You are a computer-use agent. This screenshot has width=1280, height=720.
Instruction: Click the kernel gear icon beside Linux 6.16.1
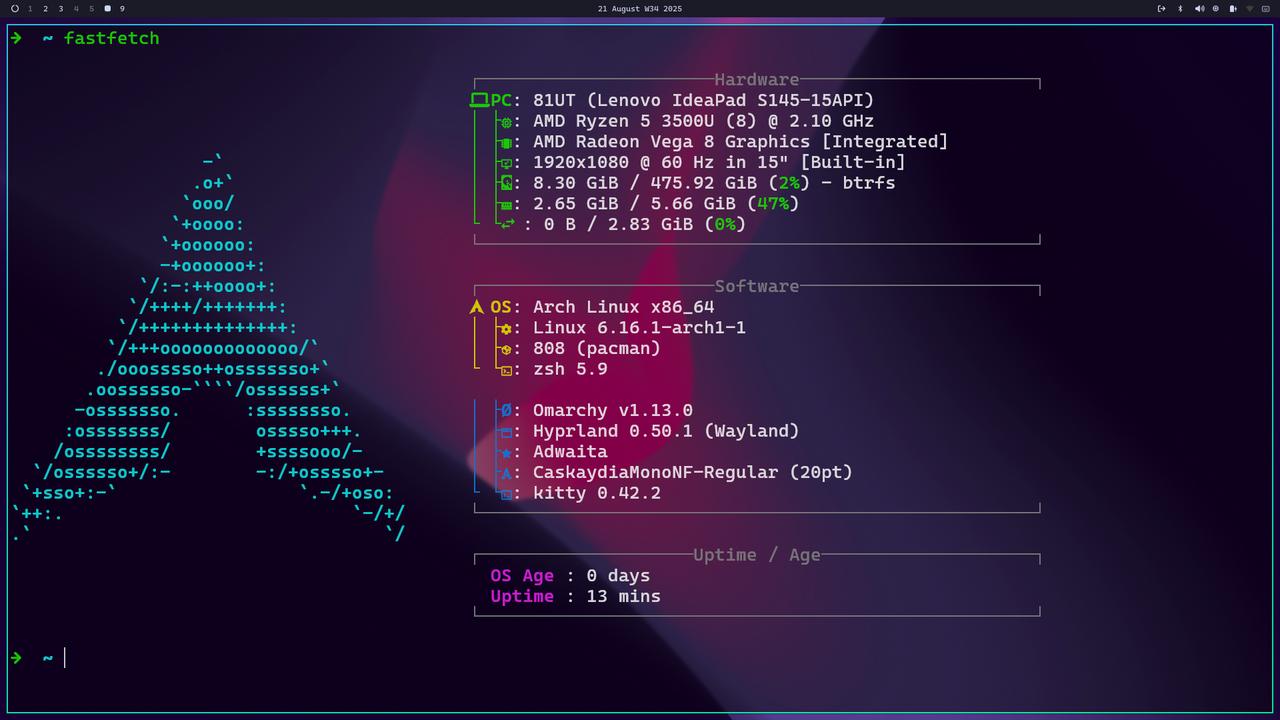[x=506, y=329]
